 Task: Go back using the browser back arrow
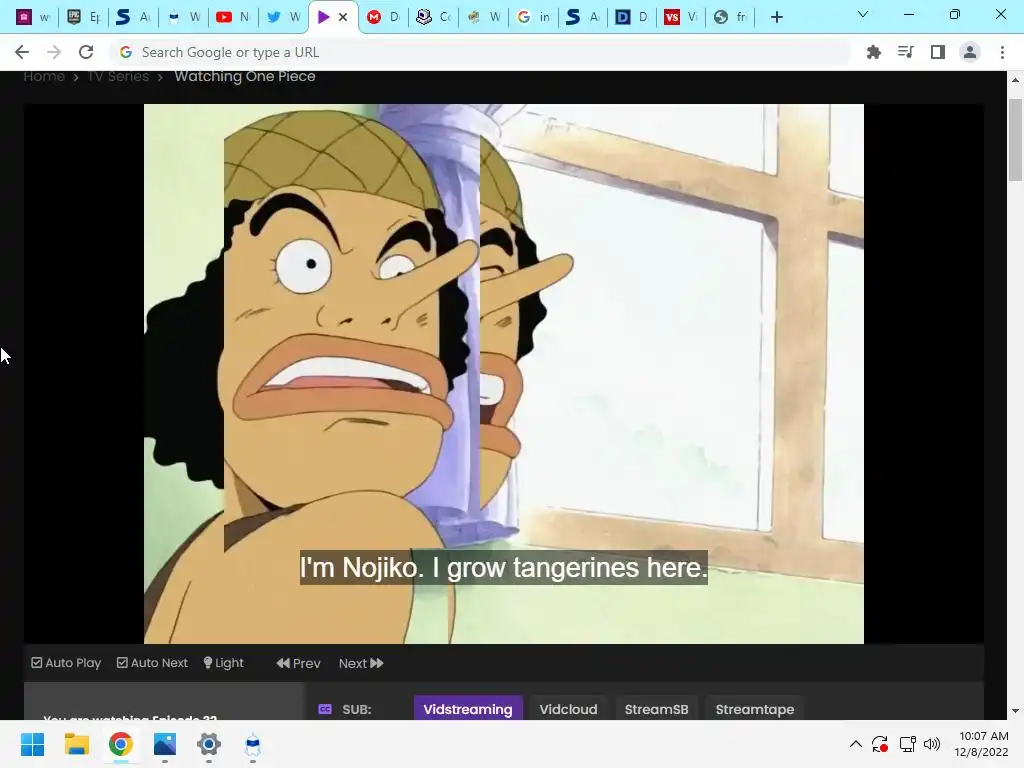coord(22,52)
